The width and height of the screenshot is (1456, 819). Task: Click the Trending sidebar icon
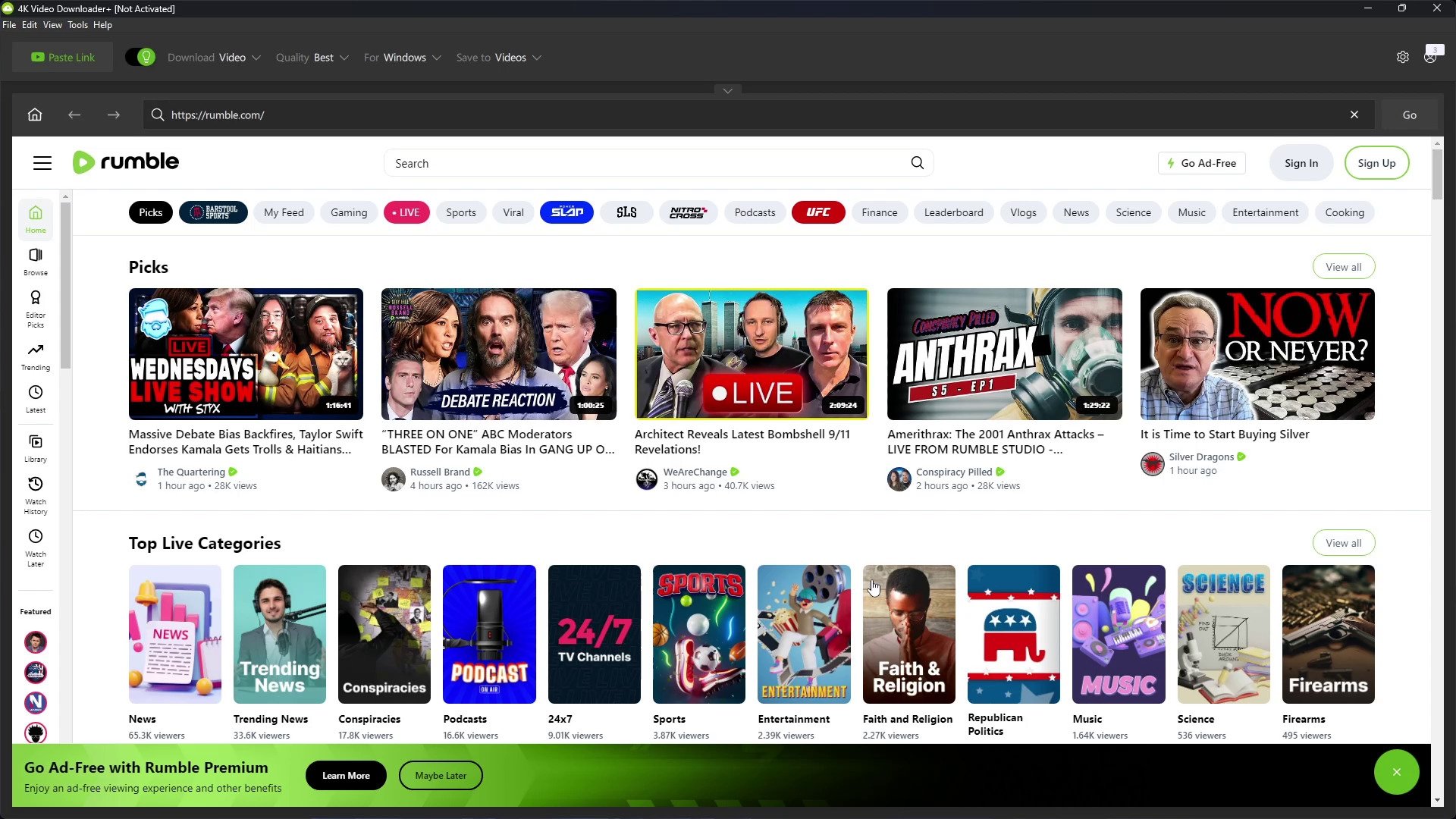pos(35,355)
